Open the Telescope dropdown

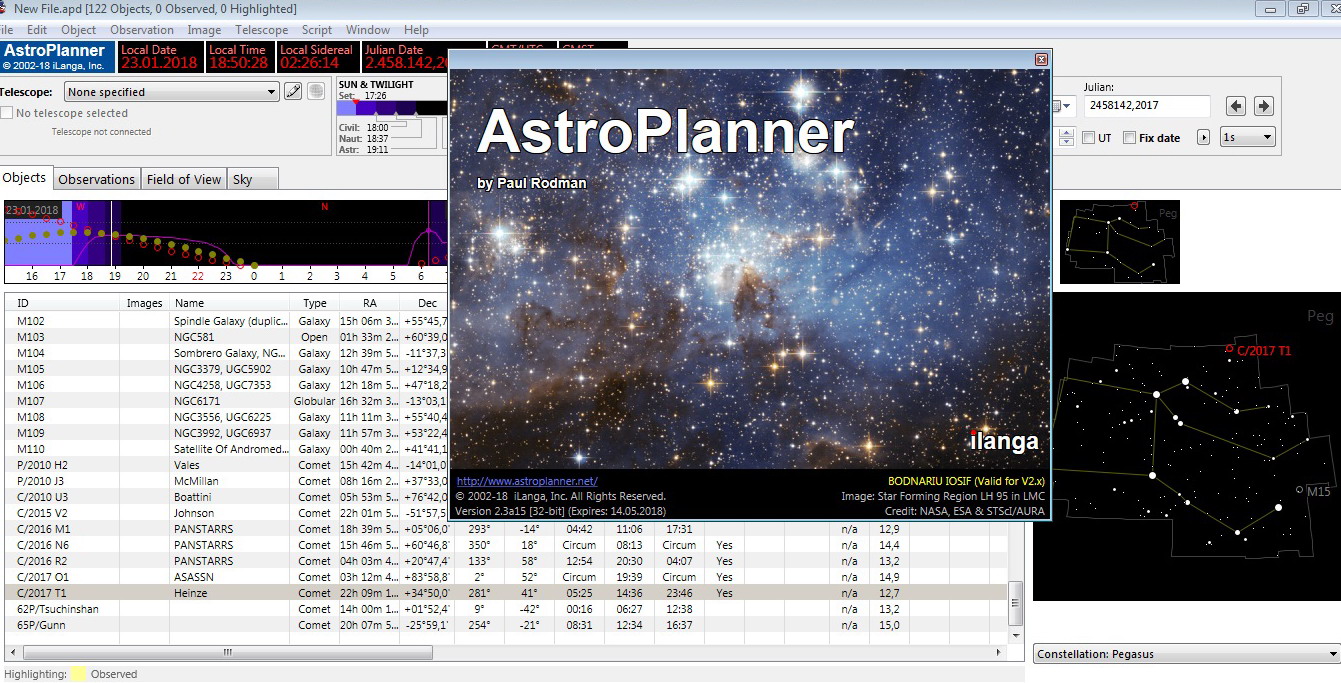(x=171, y=92)
